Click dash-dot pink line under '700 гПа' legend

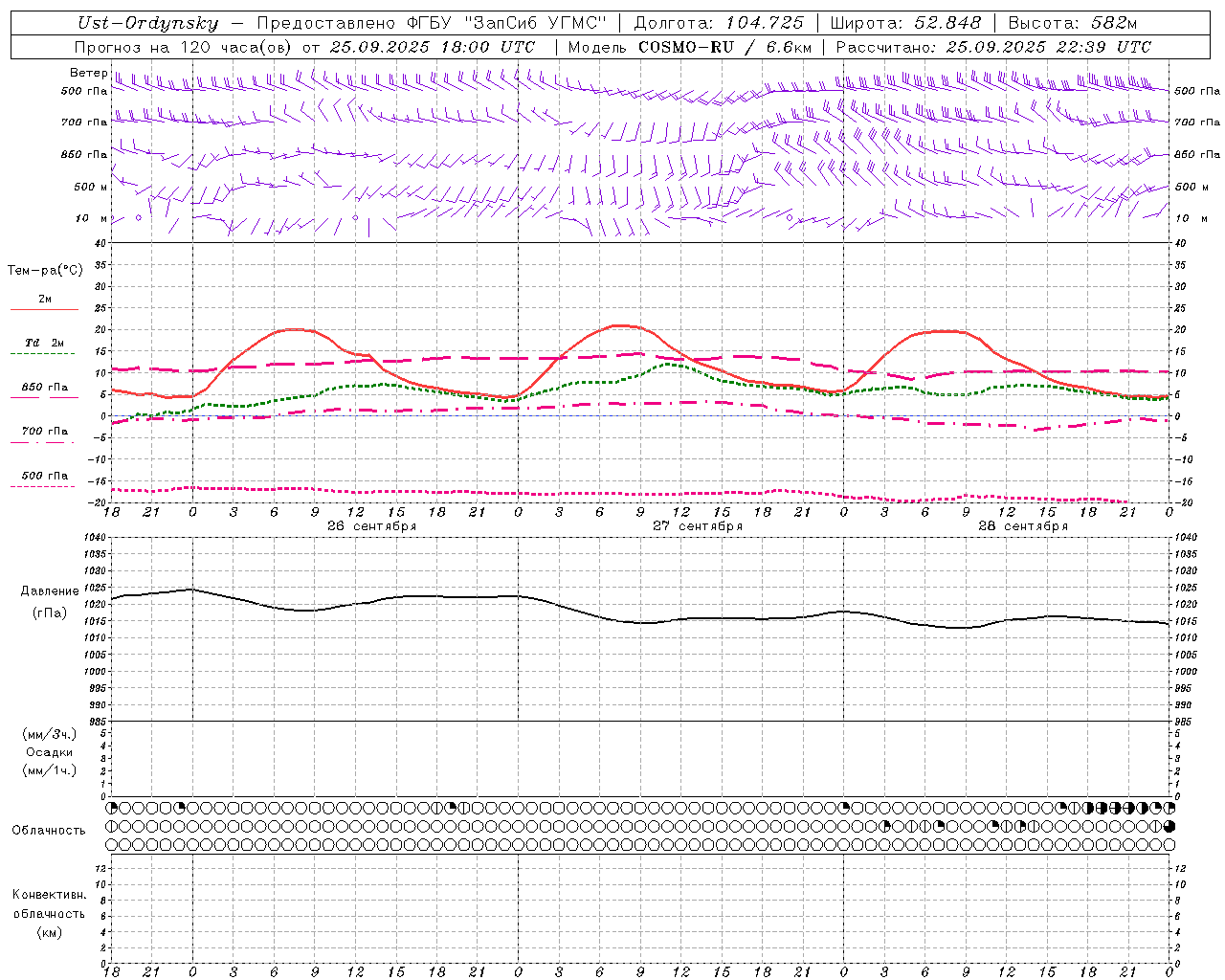coord(42,442)
